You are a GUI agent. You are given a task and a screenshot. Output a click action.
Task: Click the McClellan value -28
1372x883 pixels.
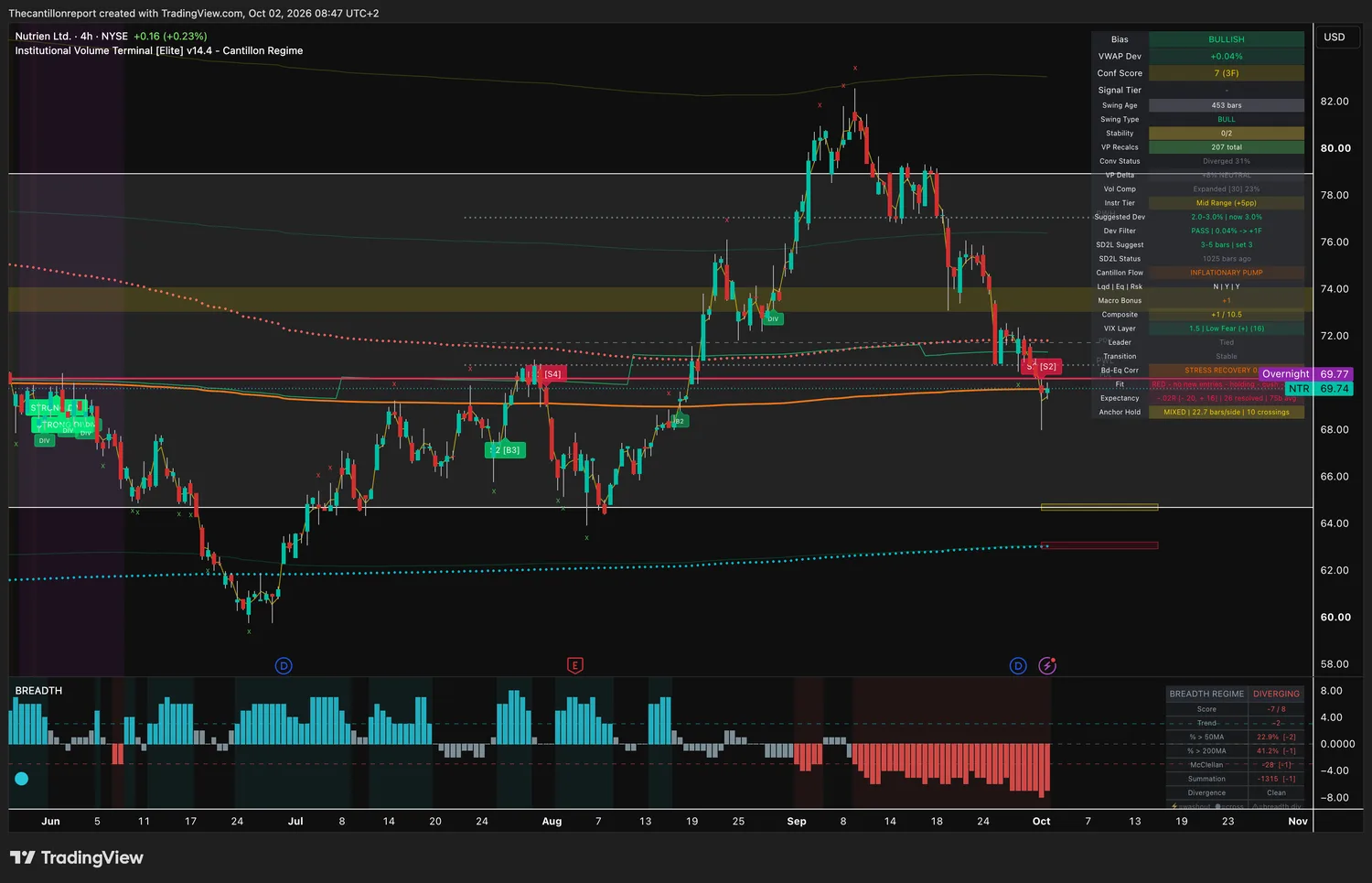point(1276,765)
